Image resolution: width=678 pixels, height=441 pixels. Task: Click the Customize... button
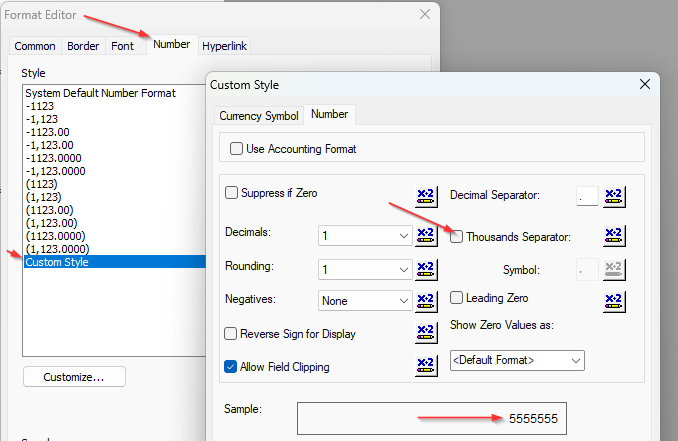[74, 377]
